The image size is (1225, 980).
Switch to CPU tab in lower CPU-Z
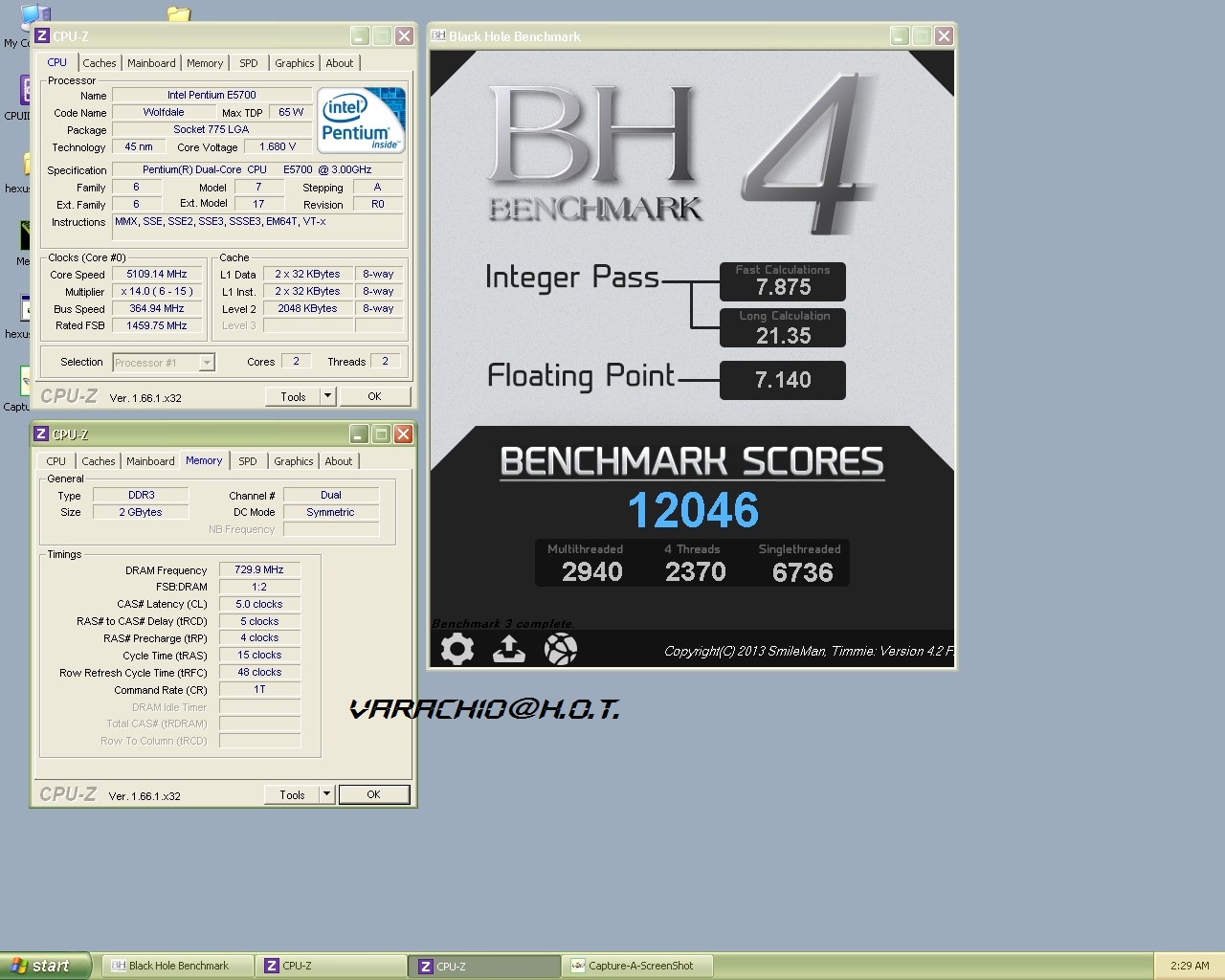pos(56,461)
